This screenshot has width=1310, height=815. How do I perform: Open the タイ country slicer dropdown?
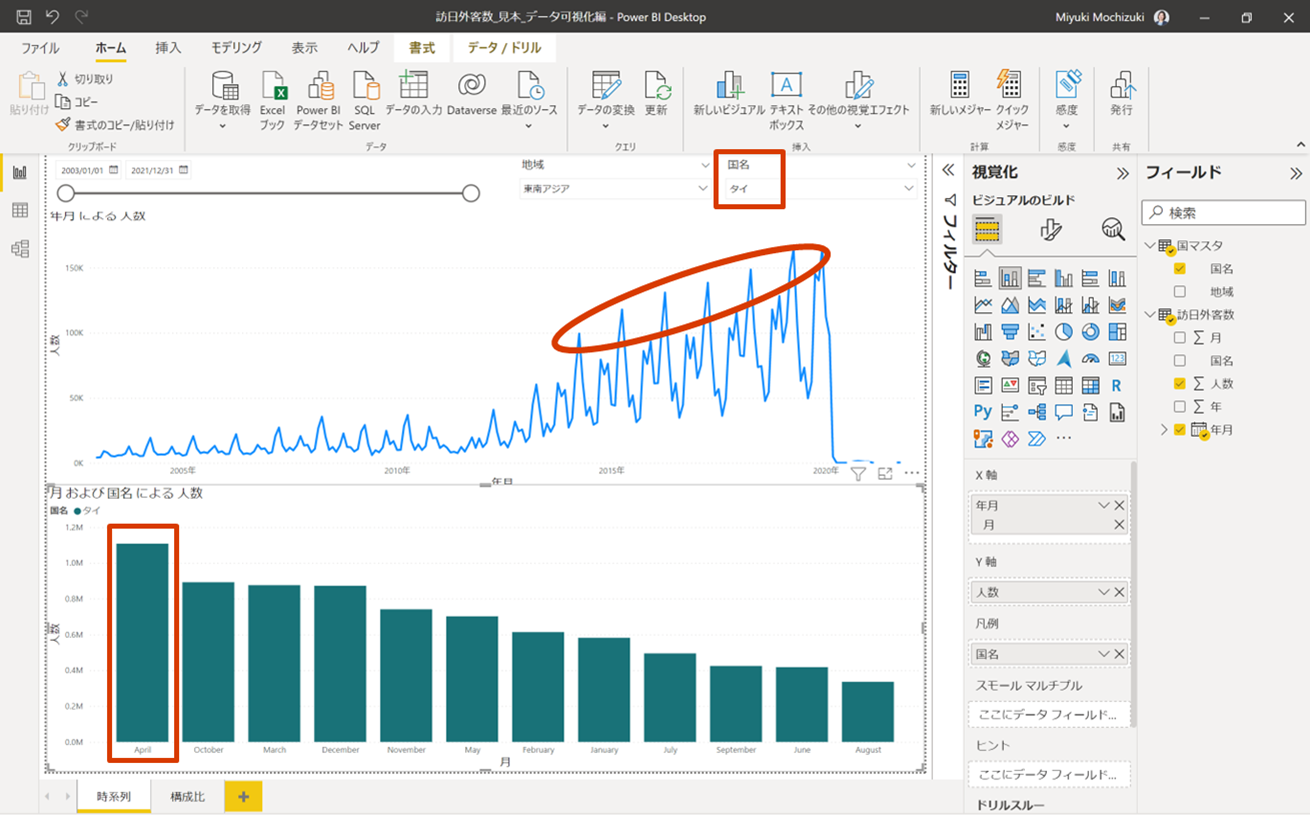click(909, 188)
